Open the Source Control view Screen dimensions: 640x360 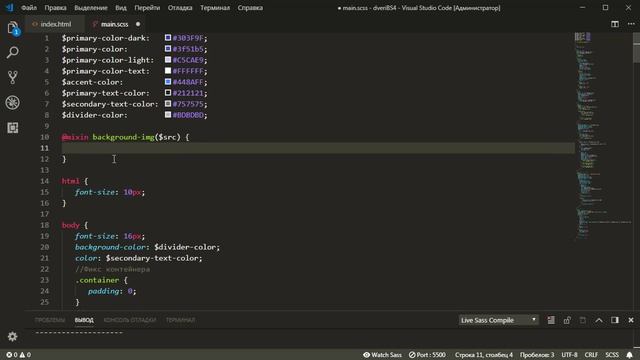point(13,77)
